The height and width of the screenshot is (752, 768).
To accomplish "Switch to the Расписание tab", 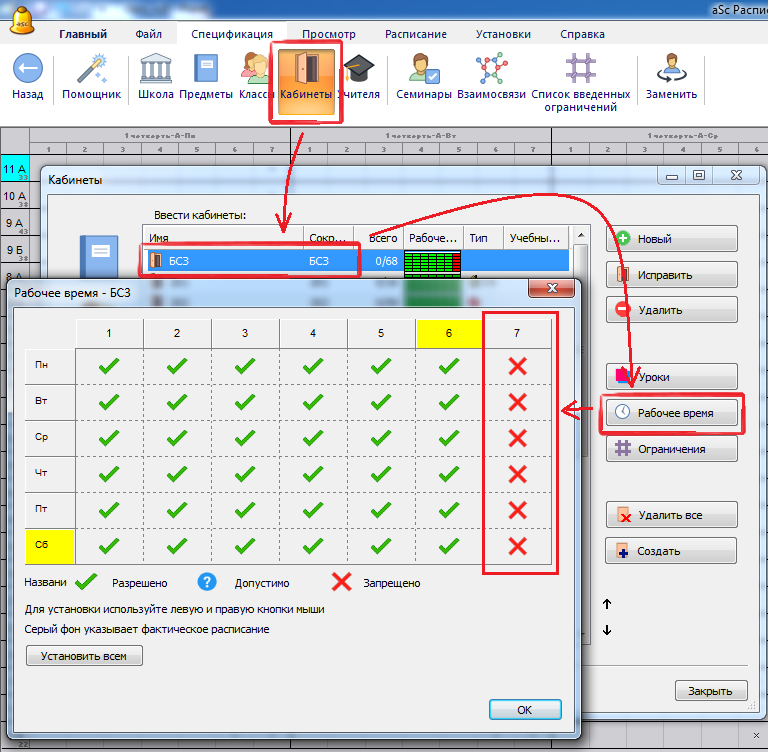I will coord(415,33).
